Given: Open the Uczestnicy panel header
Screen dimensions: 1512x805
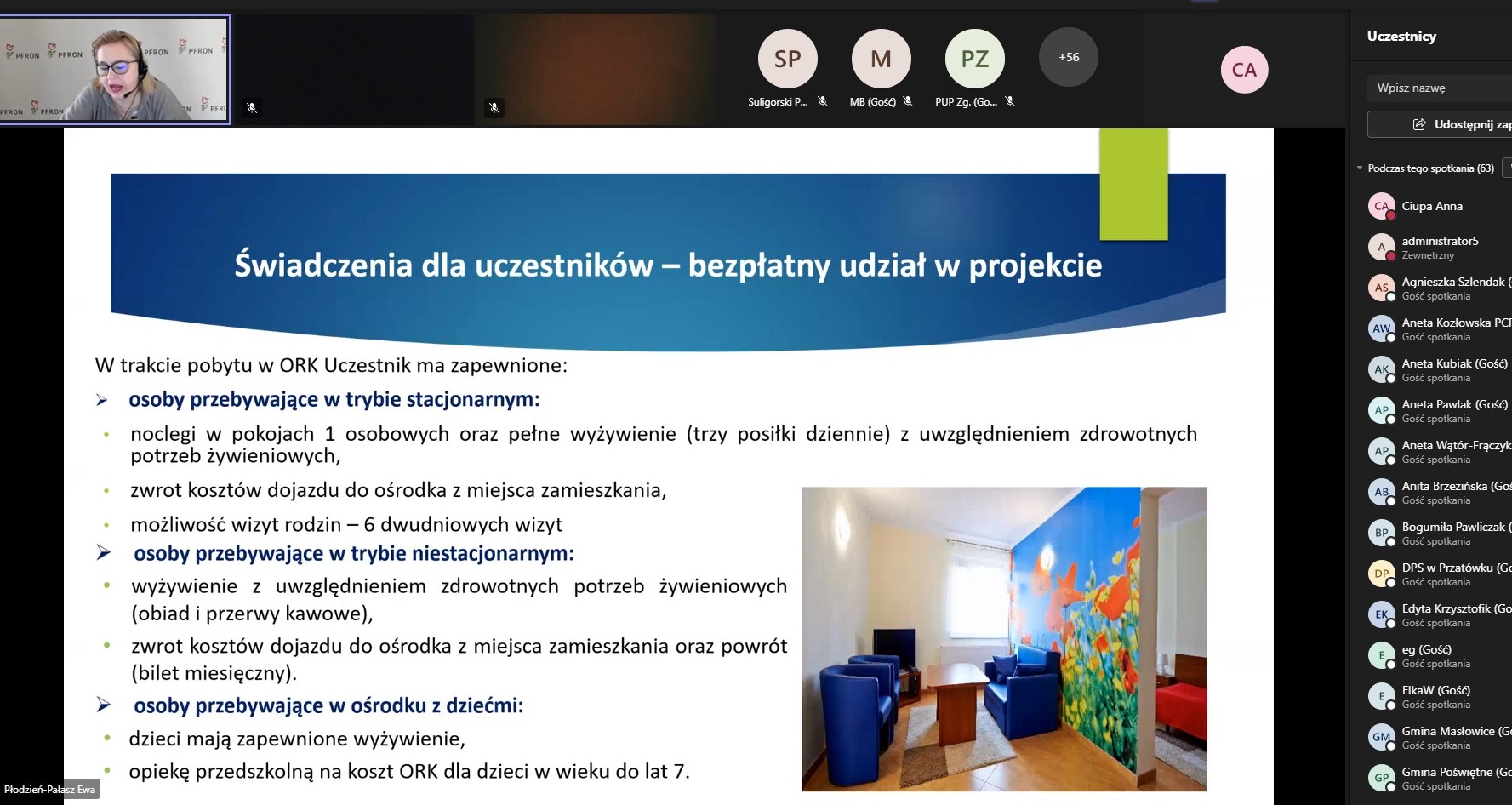Looking at the screenshot, I should pyautogui.click(x=1401, y=37).
